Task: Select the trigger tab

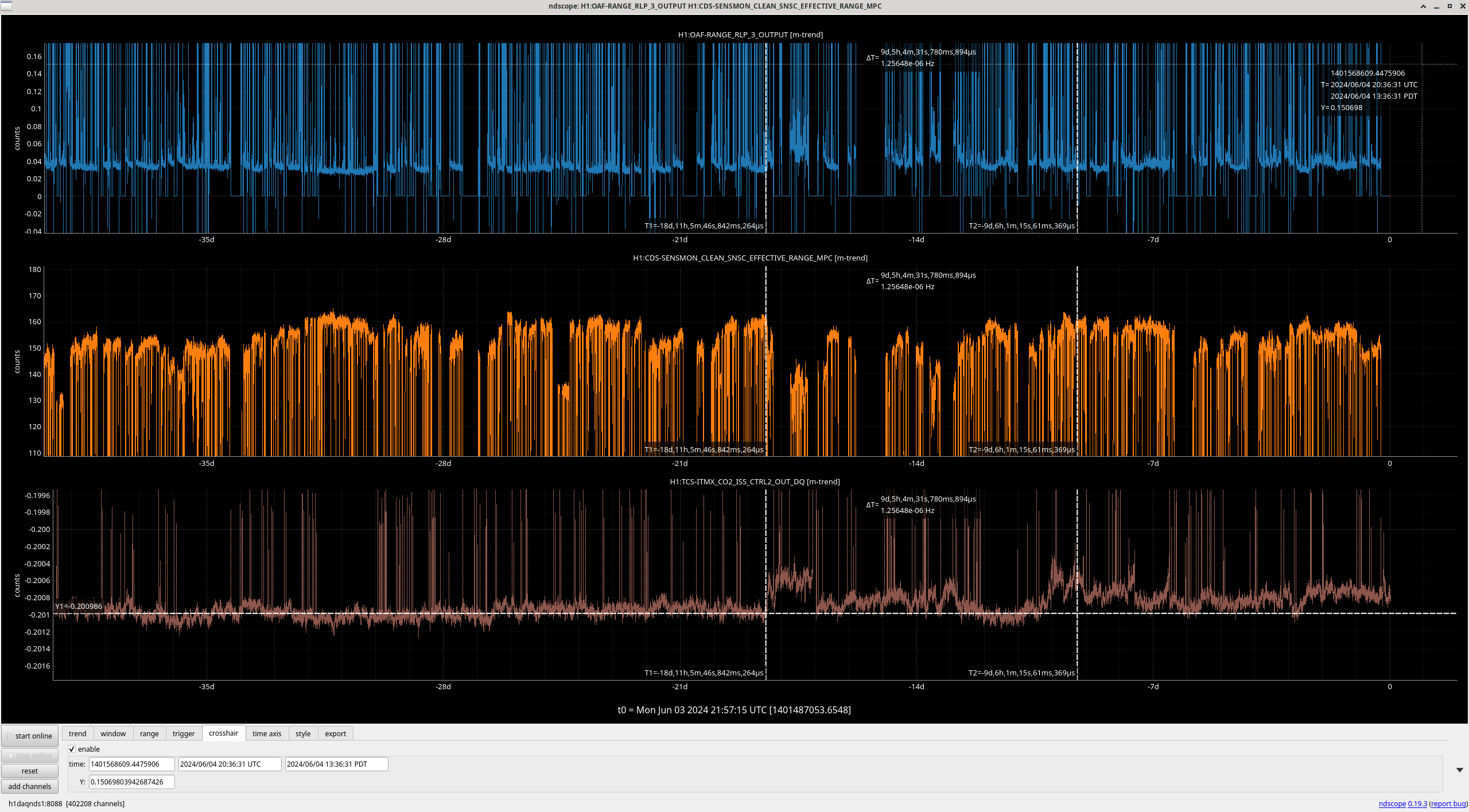Action: point(184,733)
